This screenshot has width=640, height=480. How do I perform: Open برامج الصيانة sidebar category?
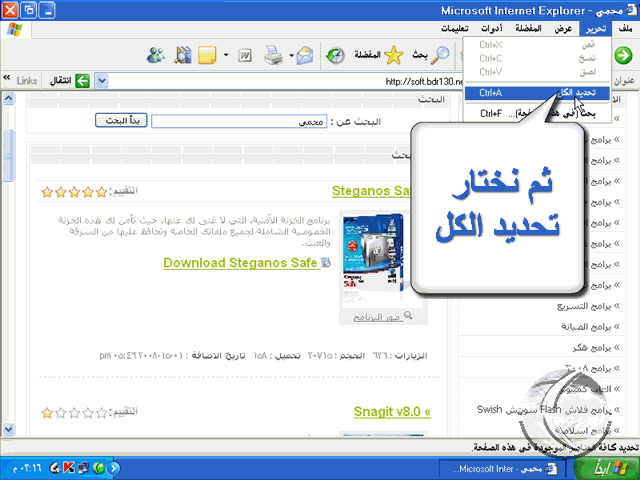[586, 327]
